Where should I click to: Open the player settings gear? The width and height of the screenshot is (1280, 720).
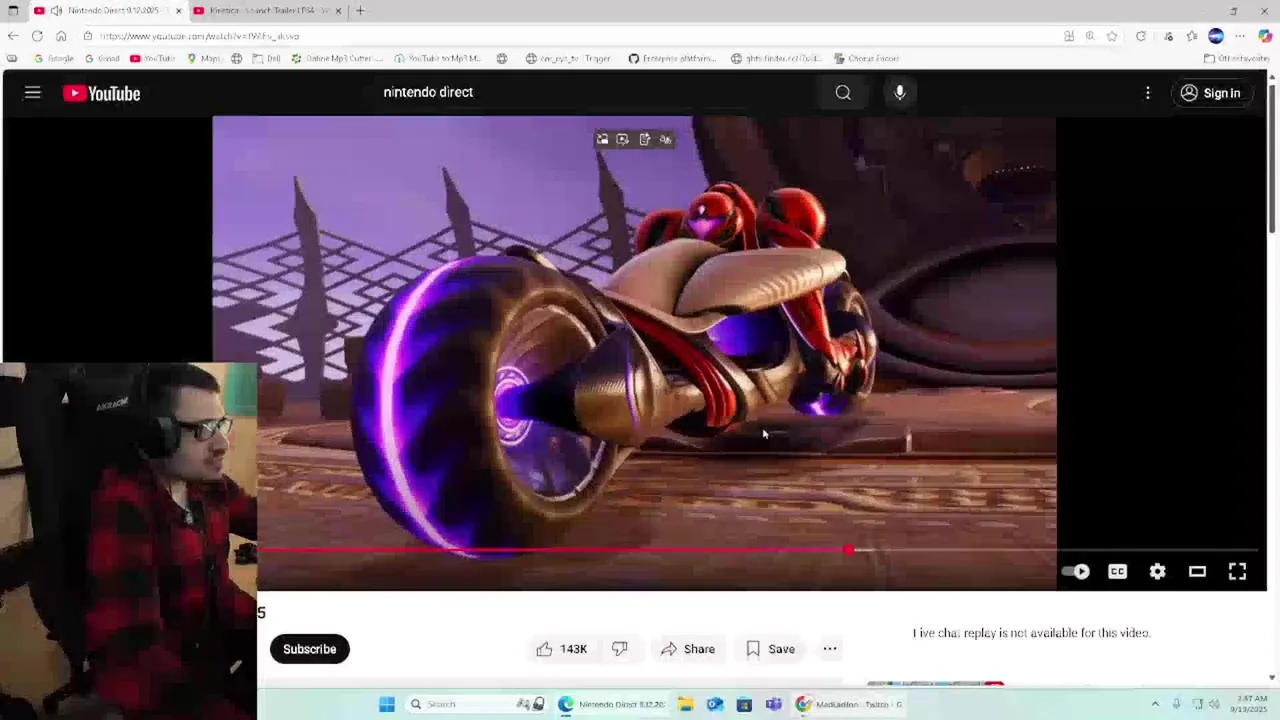[1157, 571]
